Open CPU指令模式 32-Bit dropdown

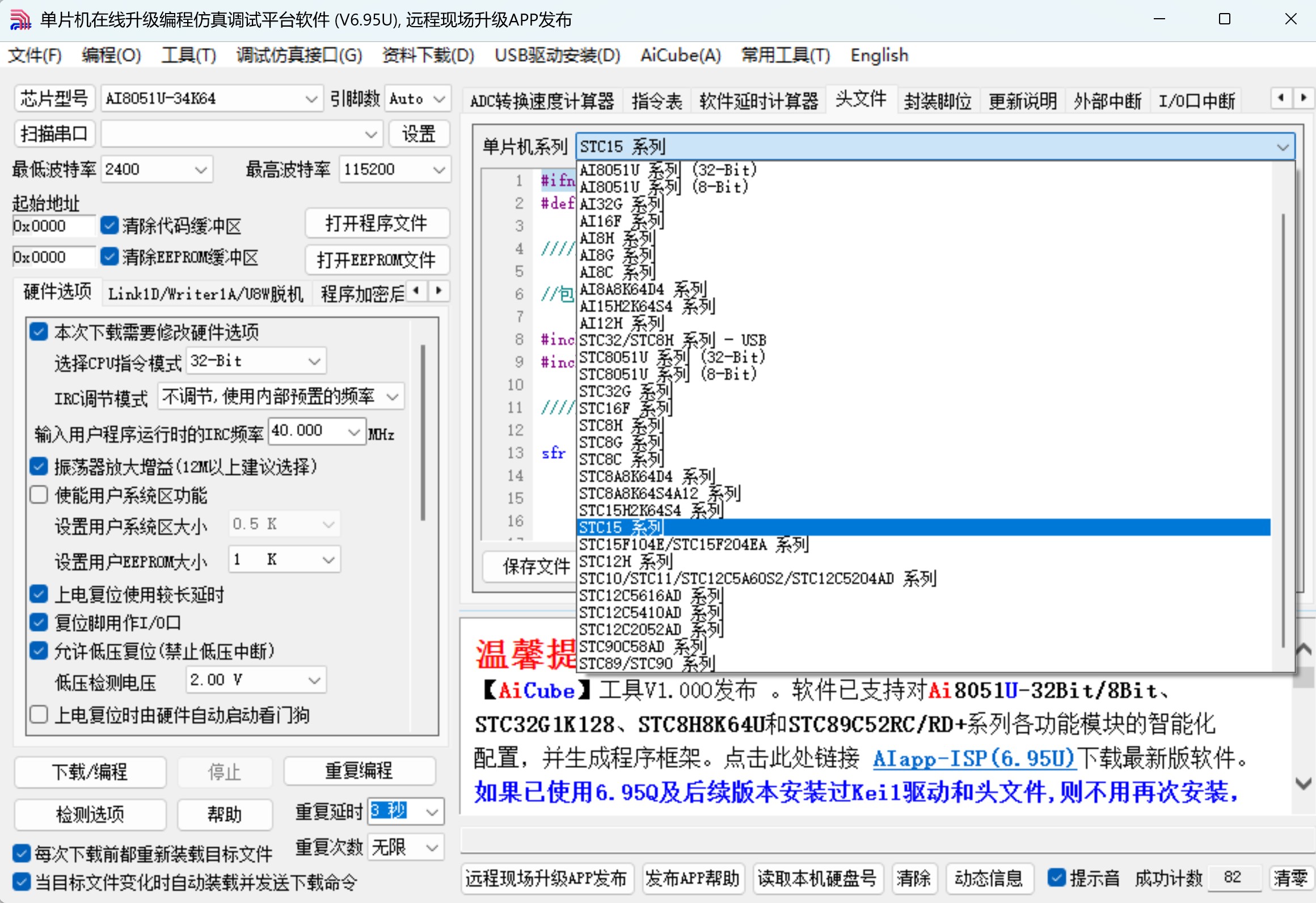(x=256, y=361)
